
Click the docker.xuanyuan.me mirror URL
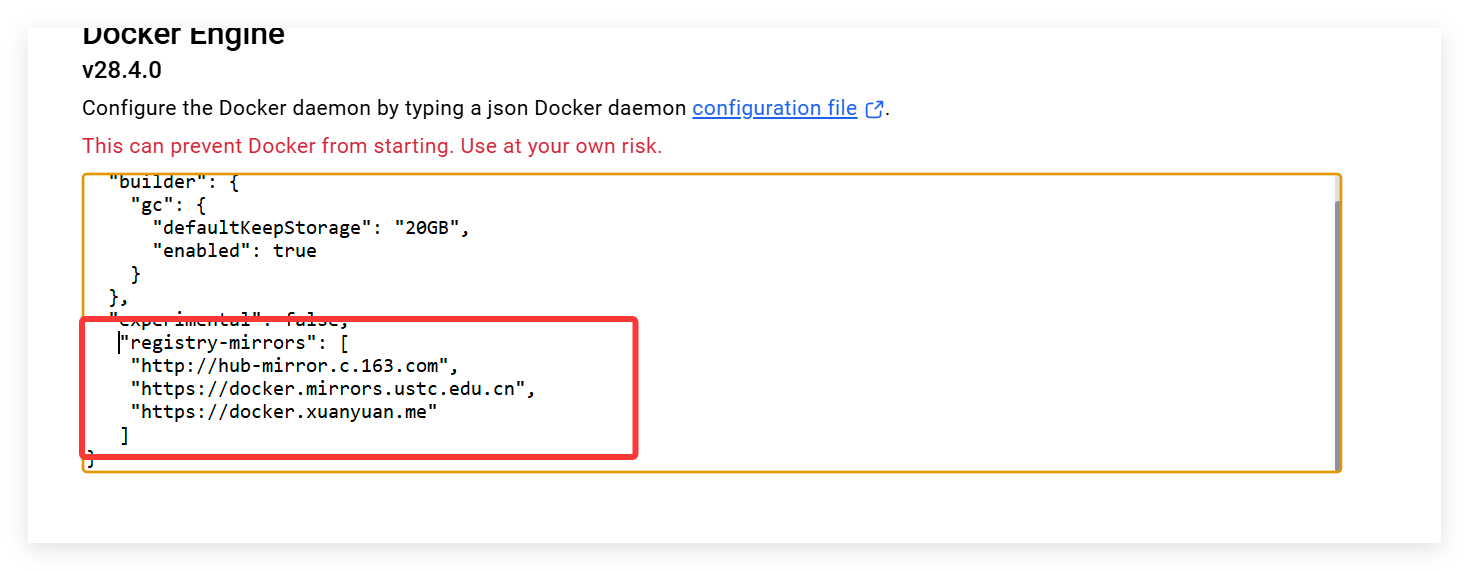(x=284, y=412)
